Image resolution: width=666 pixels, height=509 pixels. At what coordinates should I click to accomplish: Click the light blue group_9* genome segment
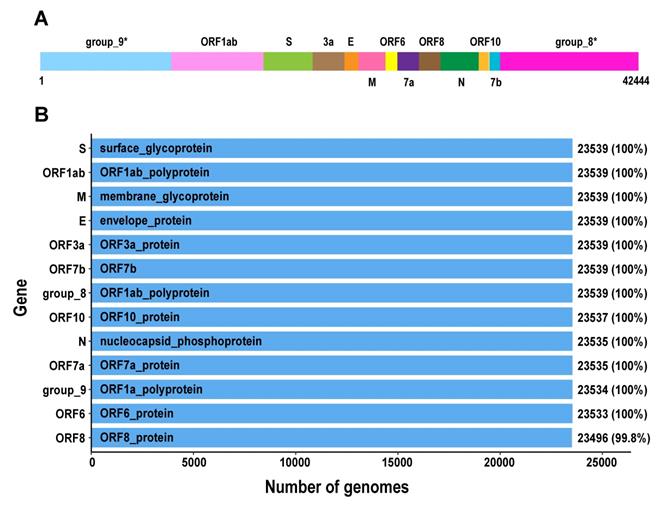105,61
